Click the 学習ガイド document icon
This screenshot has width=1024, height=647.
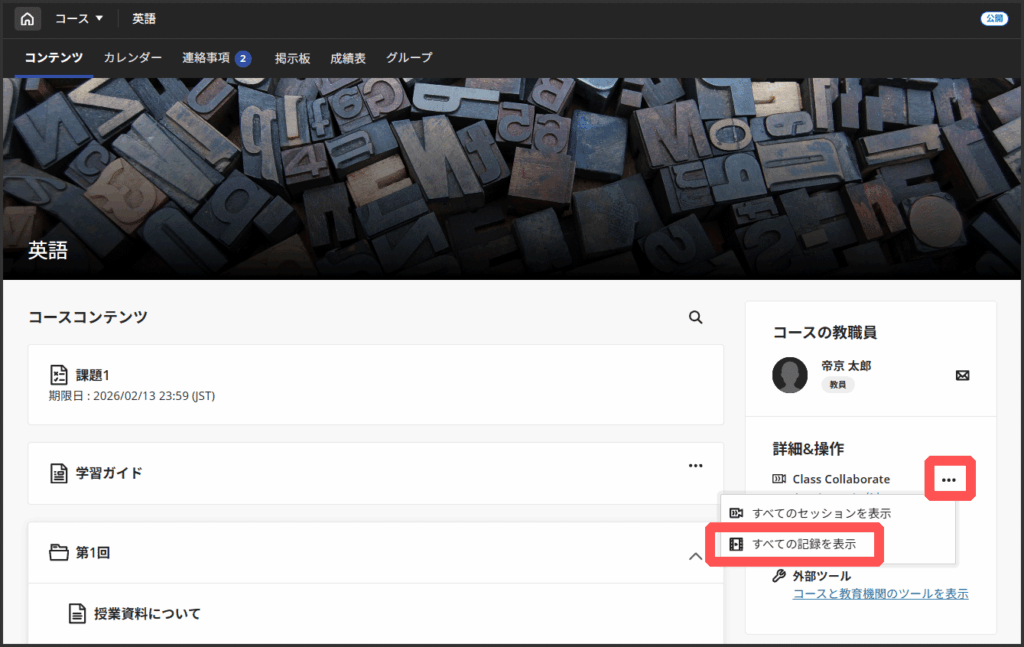click(x=59, y=473)
